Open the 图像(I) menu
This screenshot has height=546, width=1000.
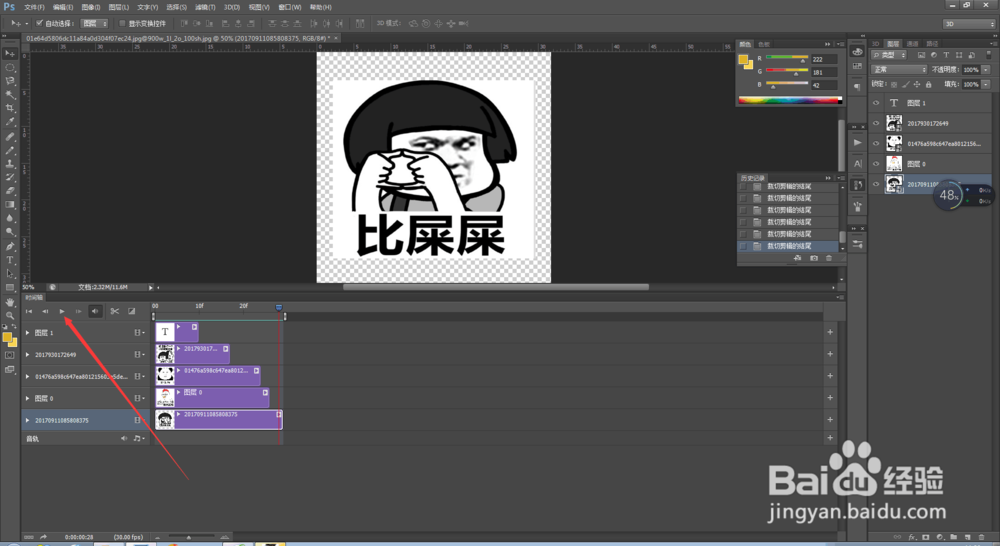click(91, 7)
